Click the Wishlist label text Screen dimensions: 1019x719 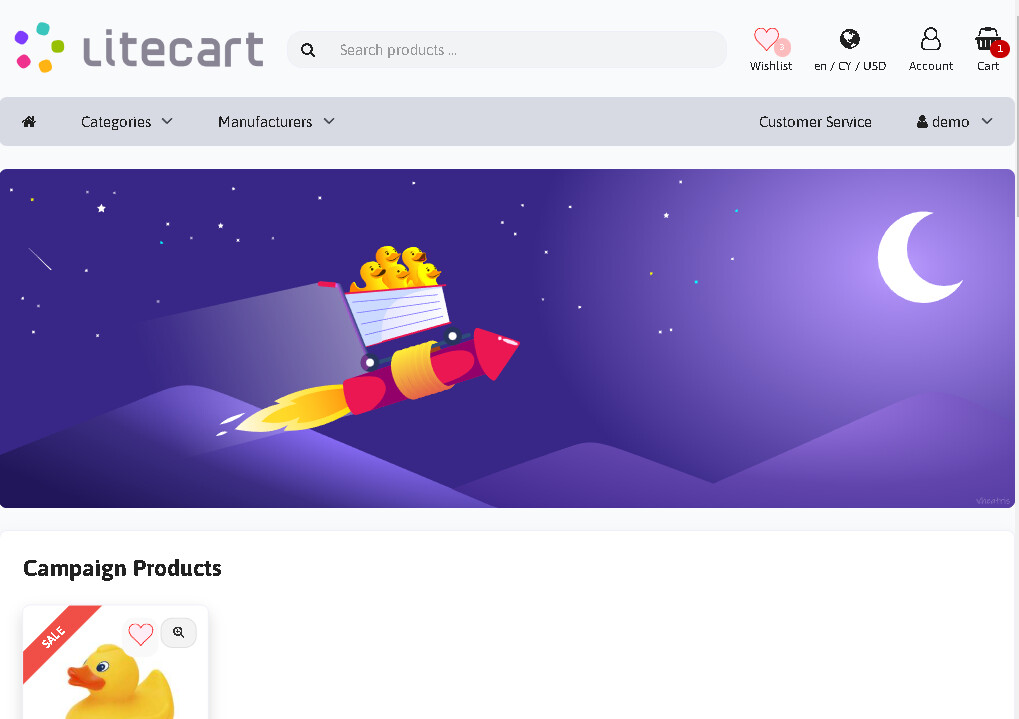pyautogui.click(x=771, y=66)
